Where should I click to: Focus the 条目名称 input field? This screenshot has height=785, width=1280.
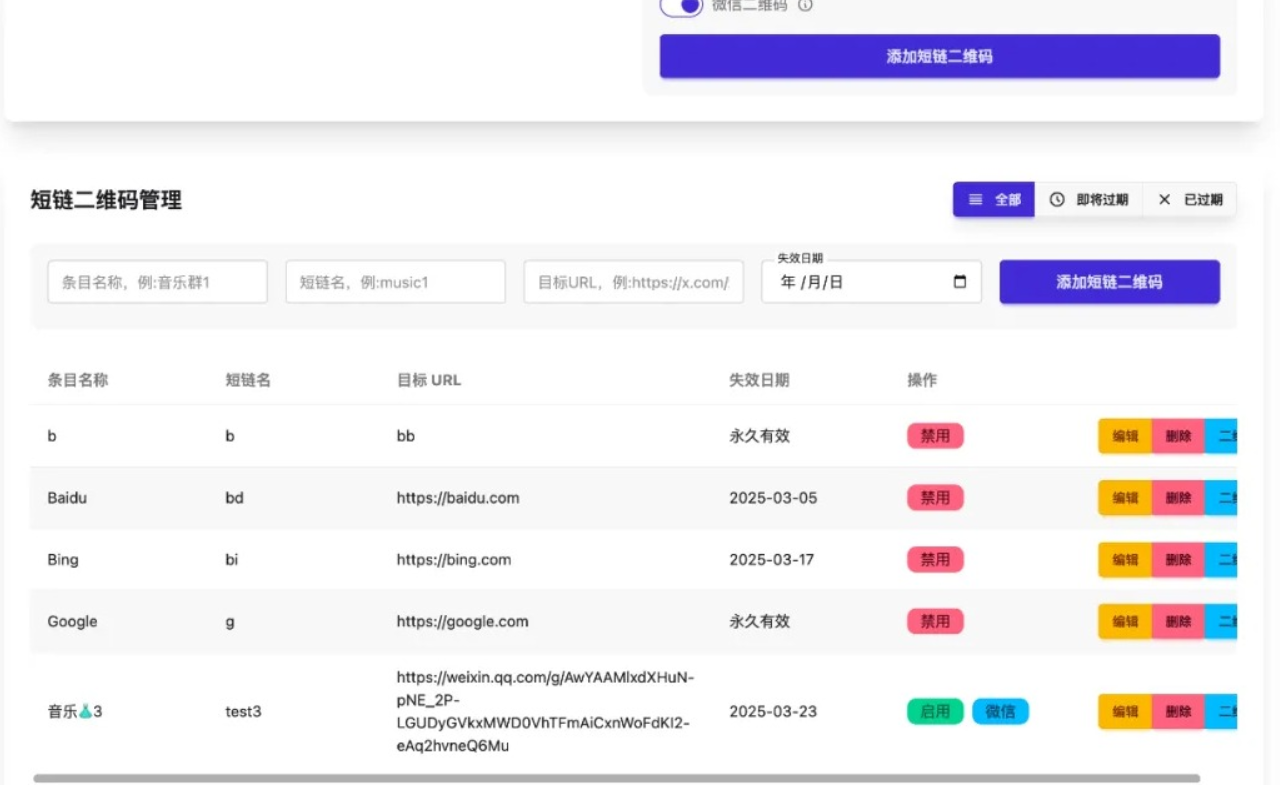pos(157,282)
